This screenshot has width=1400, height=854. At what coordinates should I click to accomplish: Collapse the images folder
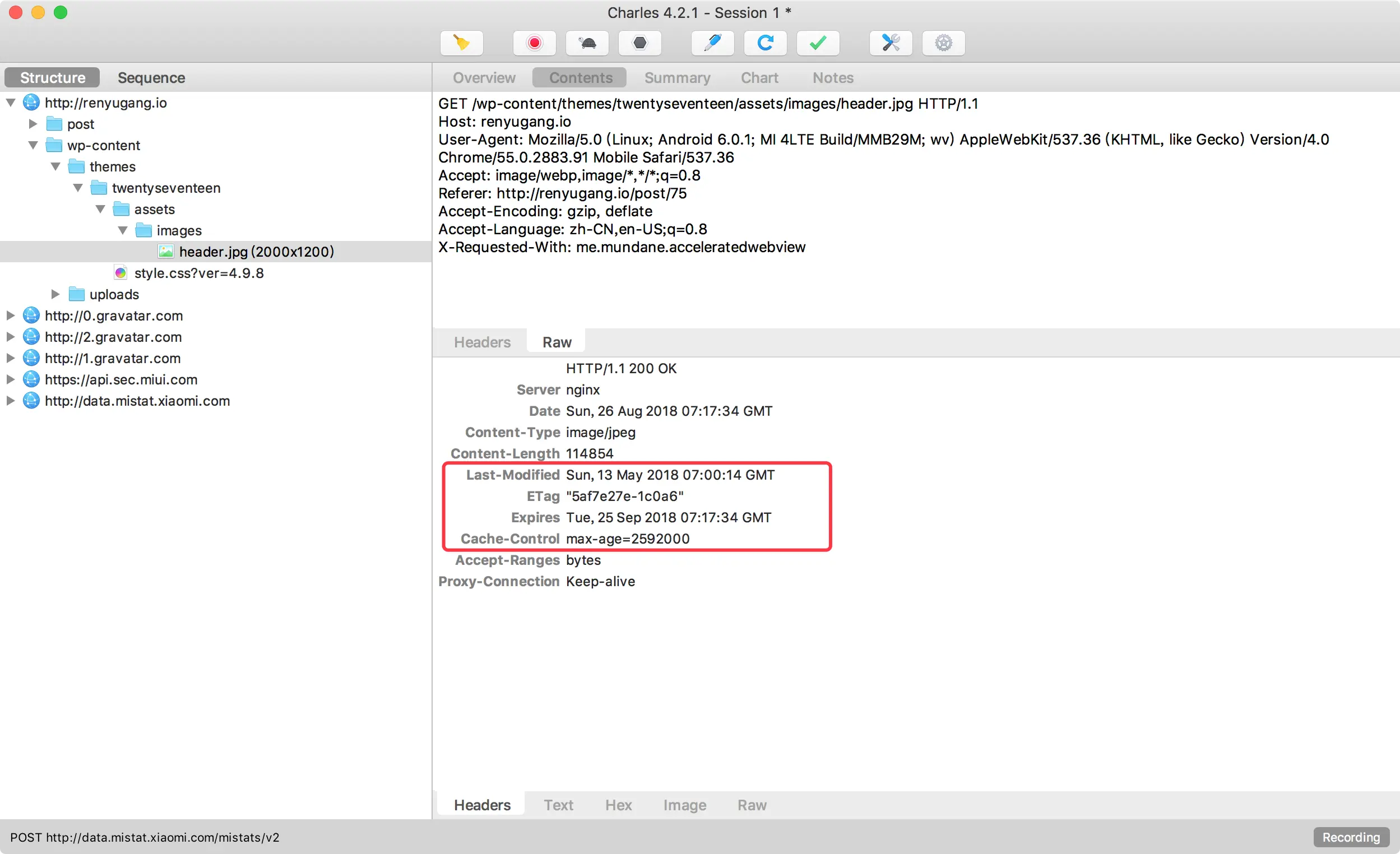pos(123,231)
